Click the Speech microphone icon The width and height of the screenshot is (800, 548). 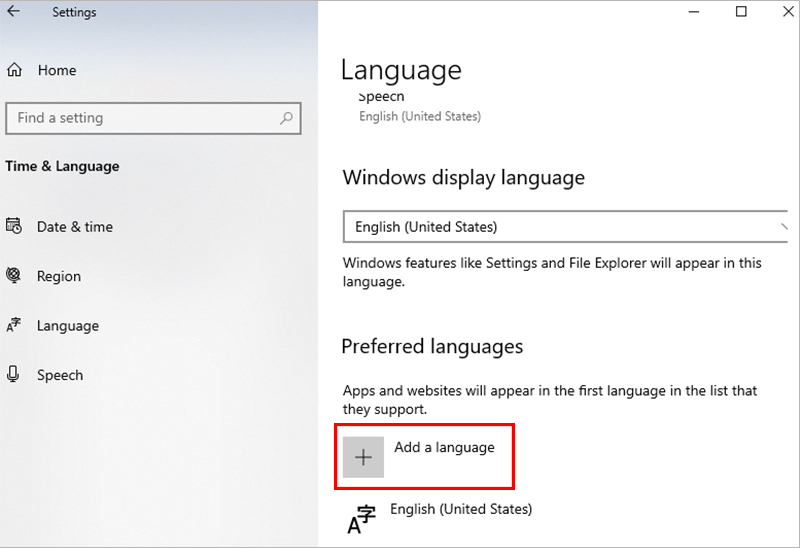click(x=13, y=374)
